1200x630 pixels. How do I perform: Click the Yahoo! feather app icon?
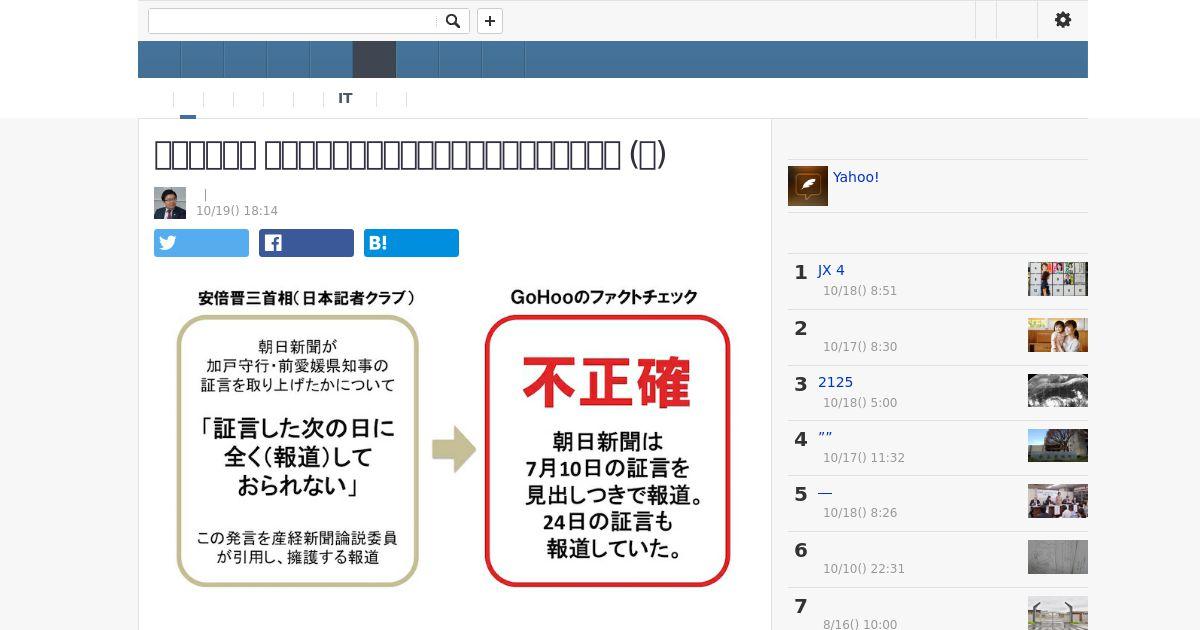[x=808, y=186]
